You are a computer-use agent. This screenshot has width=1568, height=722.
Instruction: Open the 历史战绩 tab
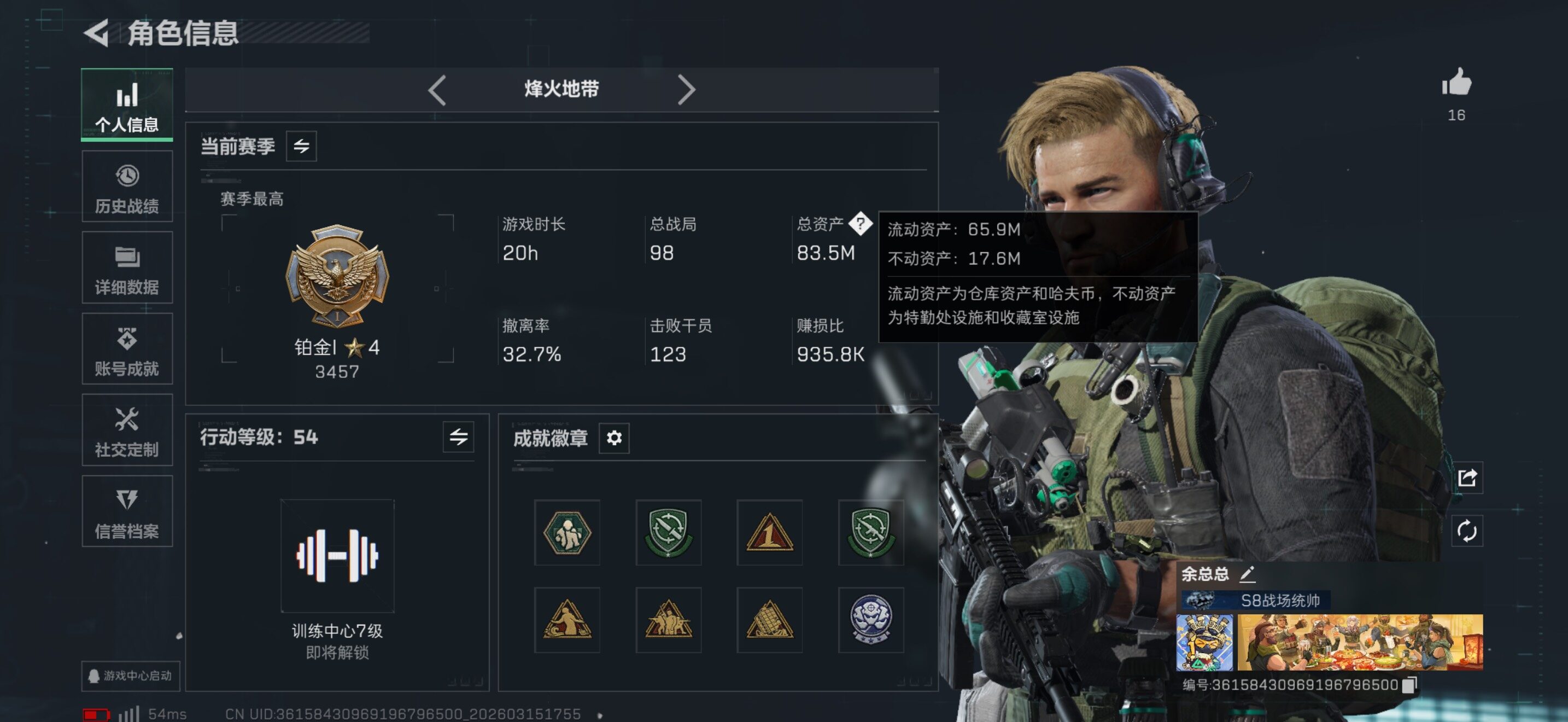click(x=127, y=187)
